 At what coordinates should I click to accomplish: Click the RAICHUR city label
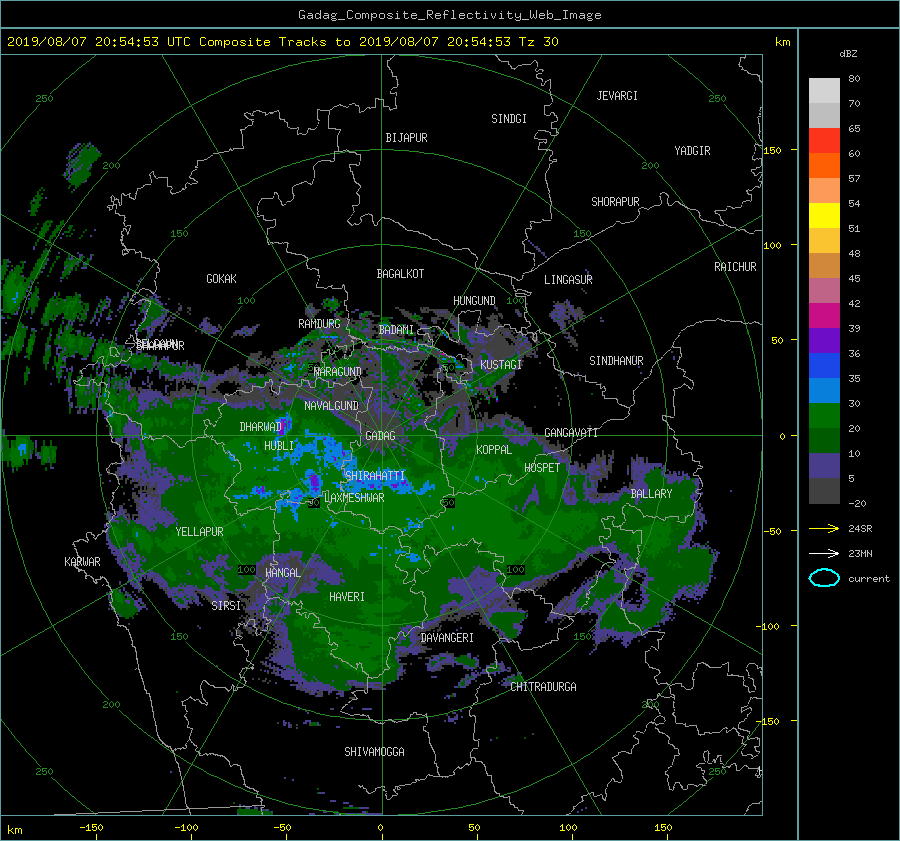tap(735, 267)
